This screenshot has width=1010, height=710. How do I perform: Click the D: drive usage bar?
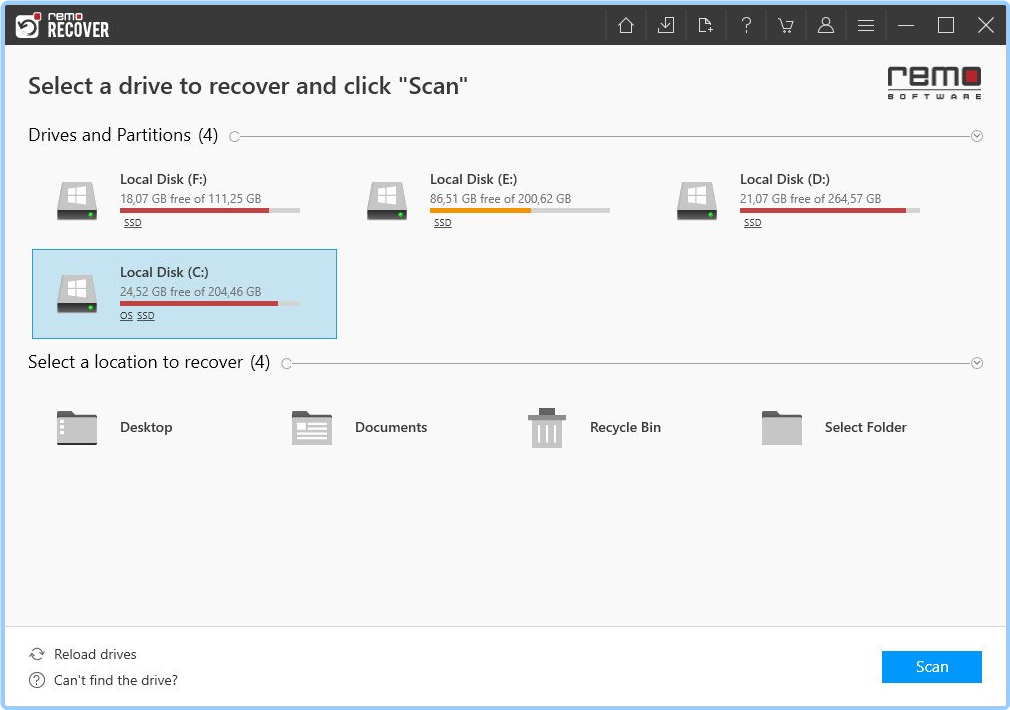[x=830, y=211]
